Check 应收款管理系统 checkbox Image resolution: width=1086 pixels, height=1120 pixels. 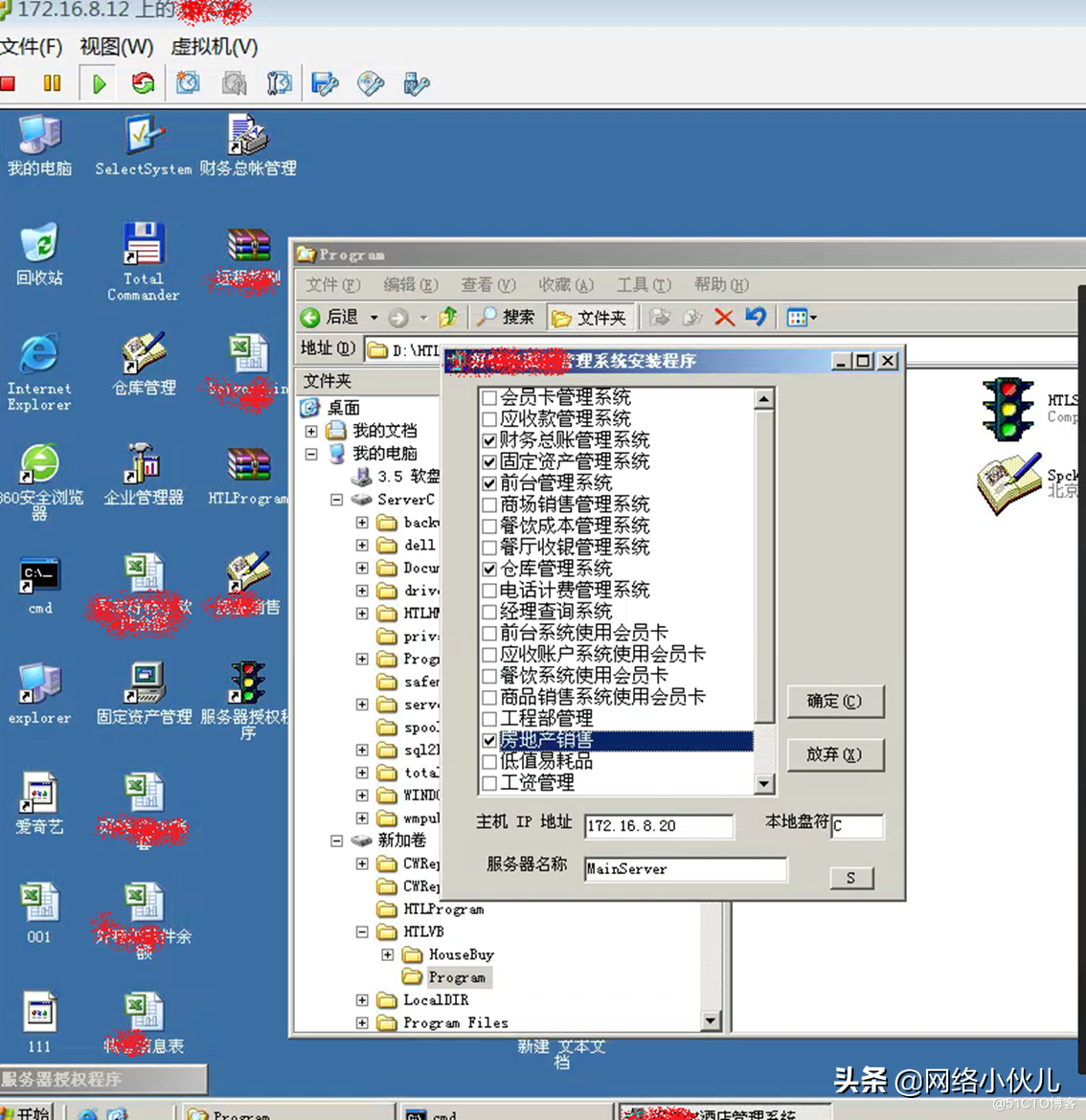point(489,418)
